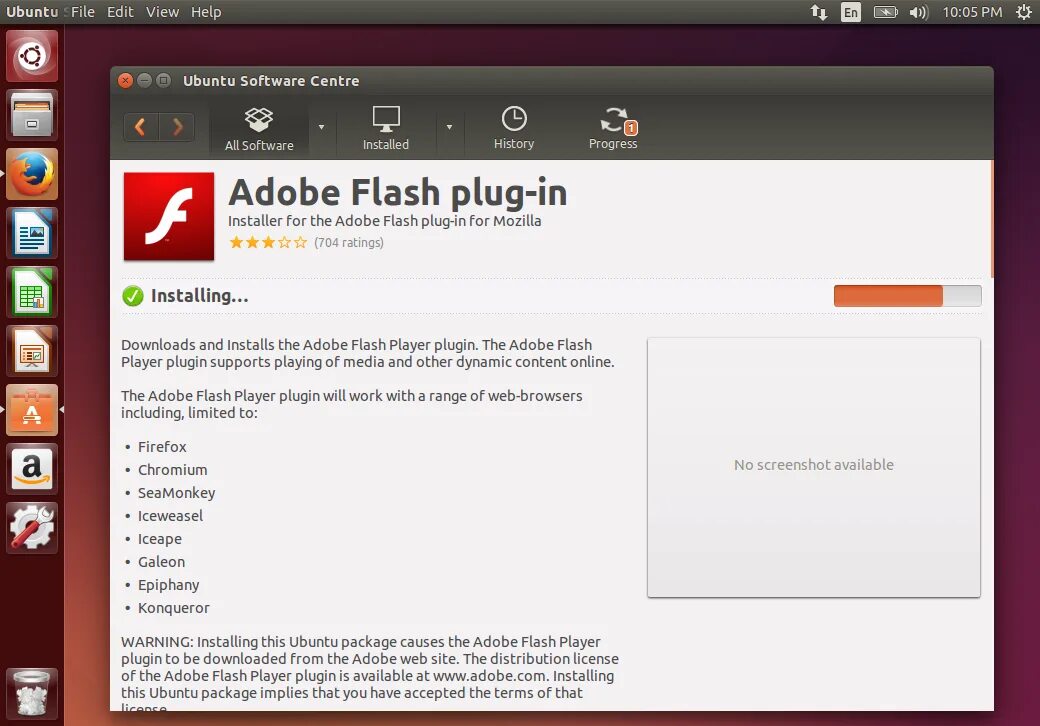Close the Ubuntu Software Centre window
The width and height of the screenshot is (1040, 726).
click(x=125, y=80)
